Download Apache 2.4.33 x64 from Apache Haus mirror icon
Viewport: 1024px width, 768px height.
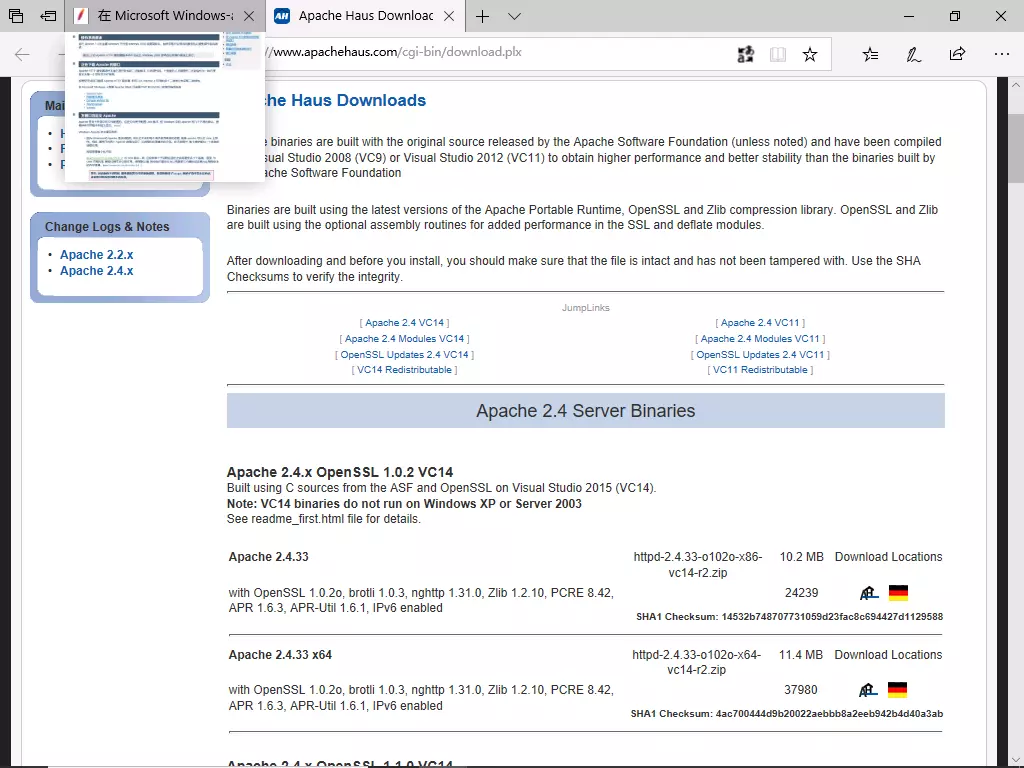pos(868,690)
